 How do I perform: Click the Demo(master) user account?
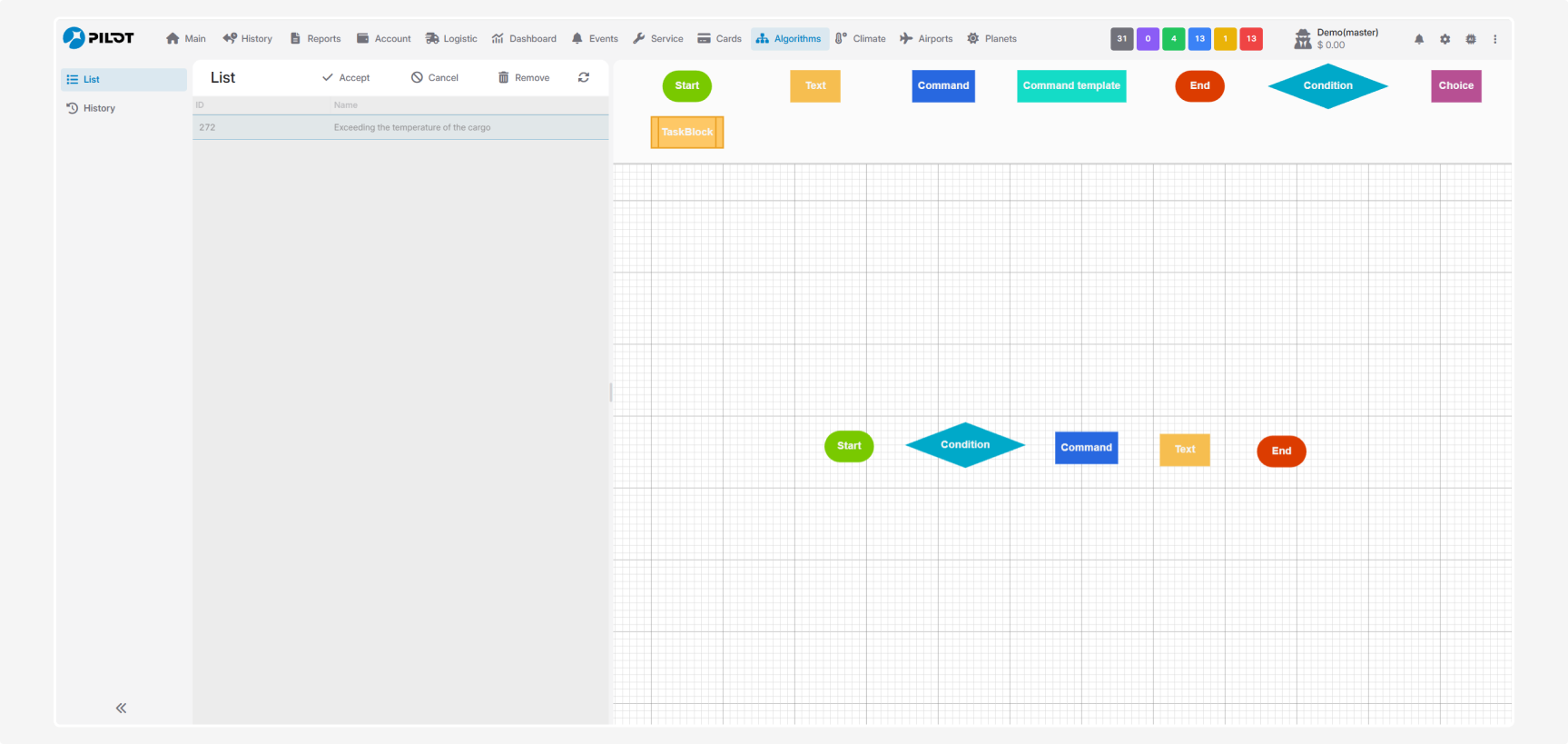[x=1336, y=38]
